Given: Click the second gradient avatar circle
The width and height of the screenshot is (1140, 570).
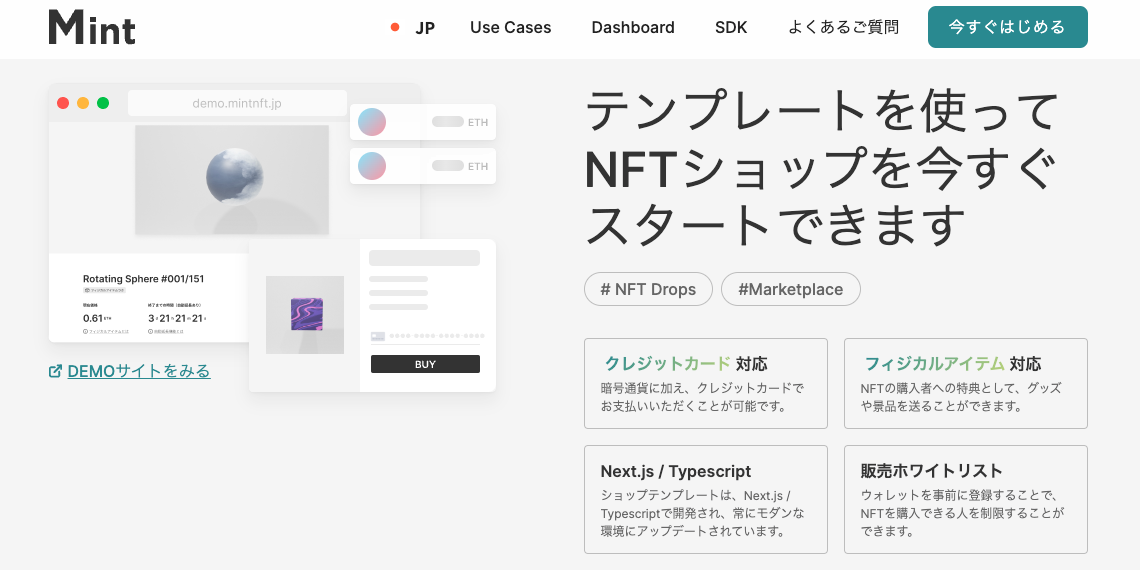Looking at the screenshot, I should pos(372,166).
